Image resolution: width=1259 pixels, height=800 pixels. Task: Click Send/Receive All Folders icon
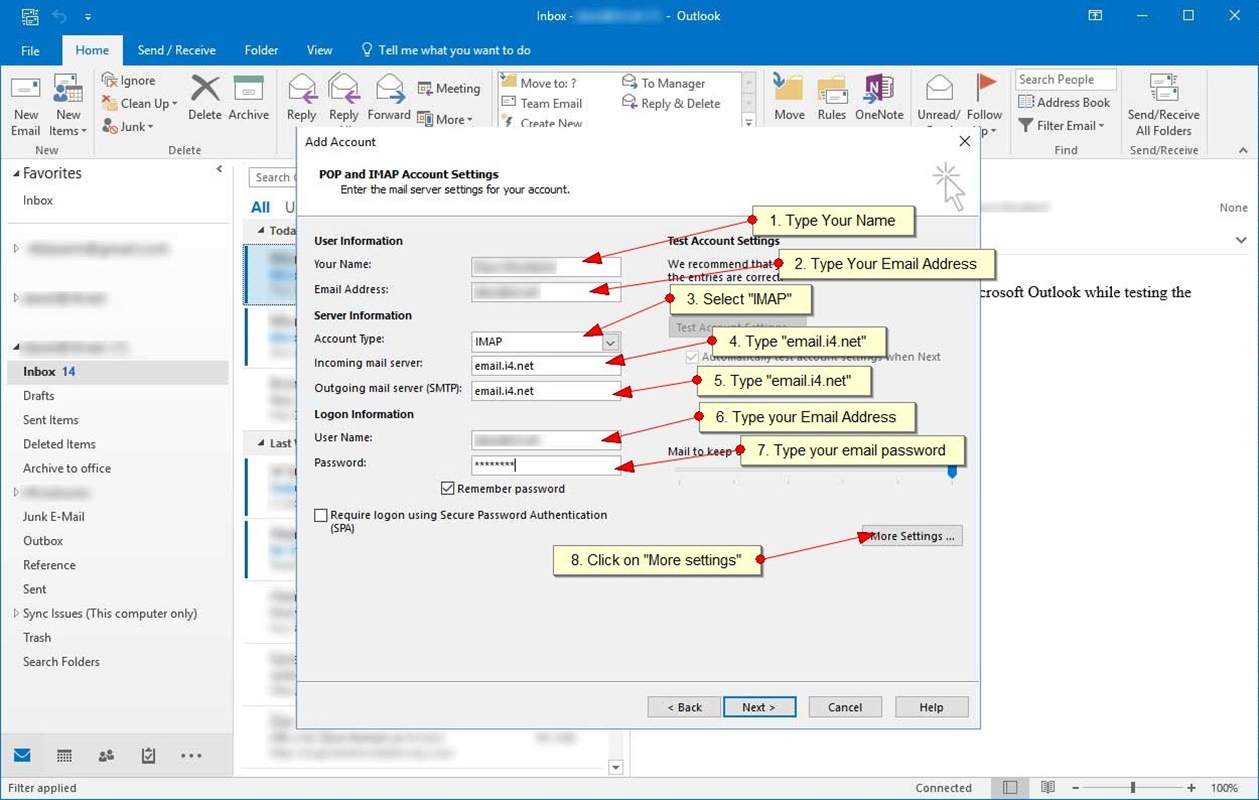coord(1163,104)
